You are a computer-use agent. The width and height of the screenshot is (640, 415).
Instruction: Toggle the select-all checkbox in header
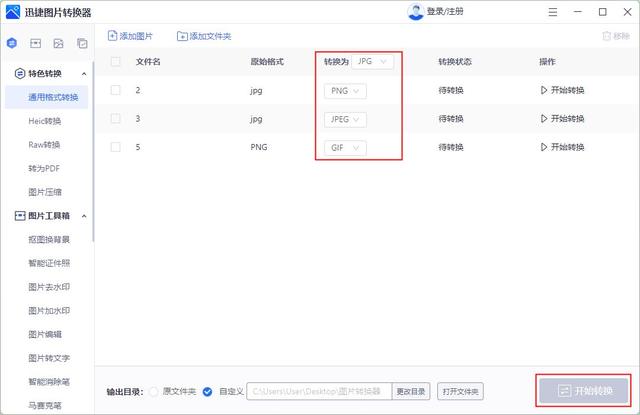[x=116, y=62]
